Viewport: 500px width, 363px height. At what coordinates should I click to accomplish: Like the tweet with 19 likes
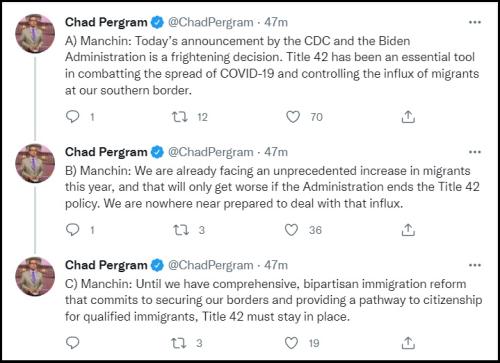(x=291, y=343)
